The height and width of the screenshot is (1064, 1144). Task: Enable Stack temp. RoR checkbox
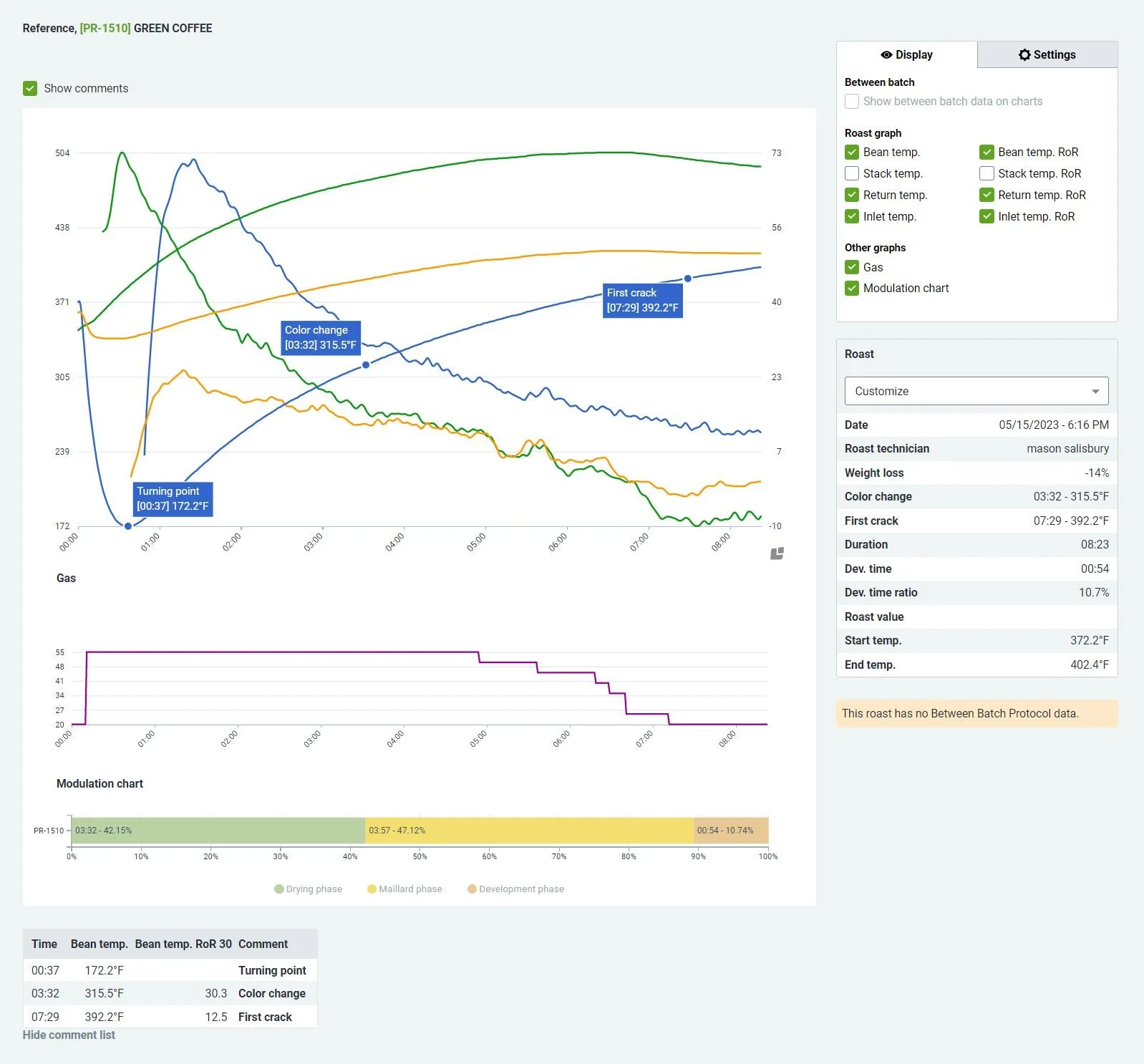pos(987,173)
